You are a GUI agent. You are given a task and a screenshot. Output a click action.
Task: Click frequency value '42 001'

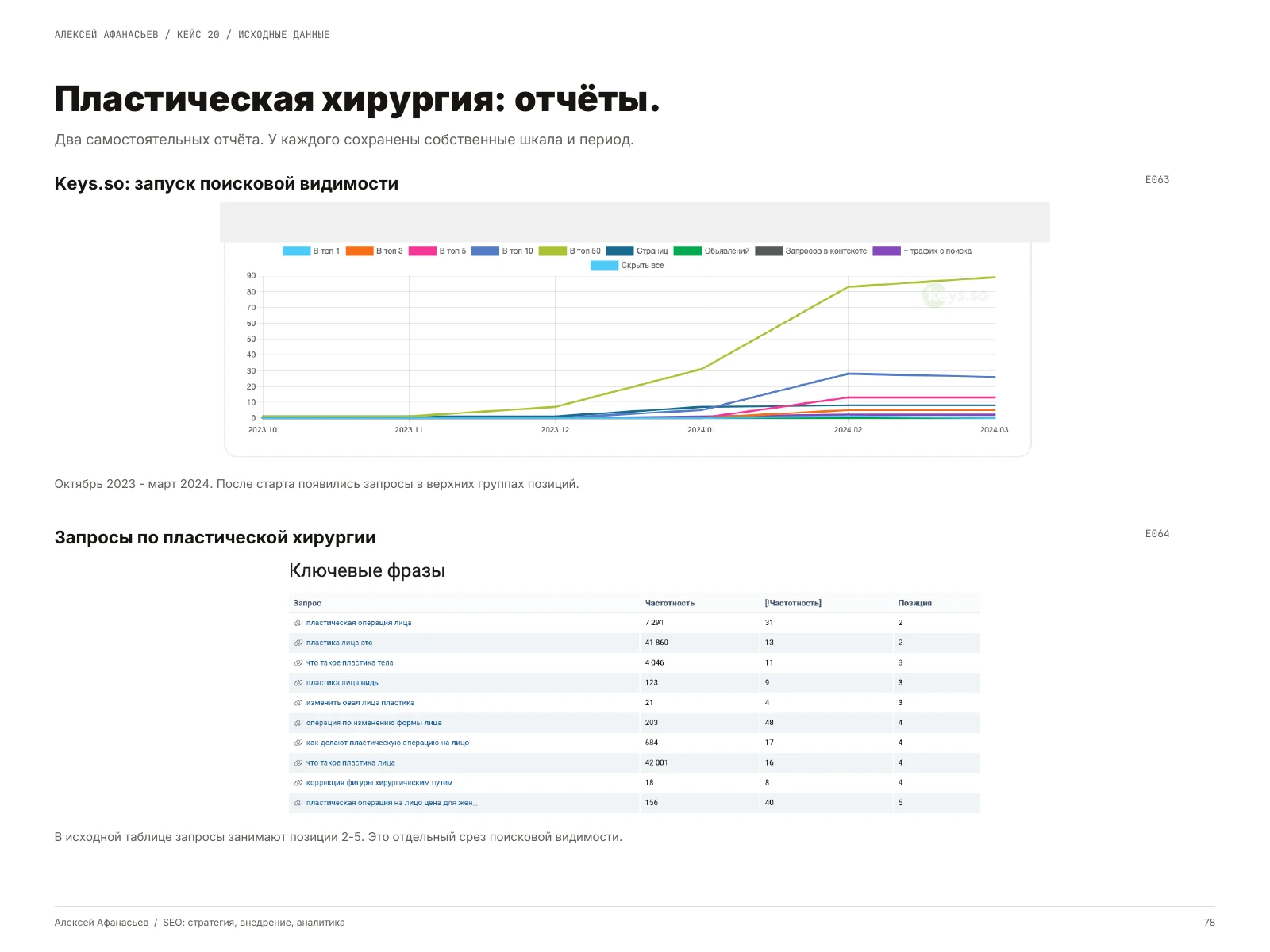click(x=656, y=762)
